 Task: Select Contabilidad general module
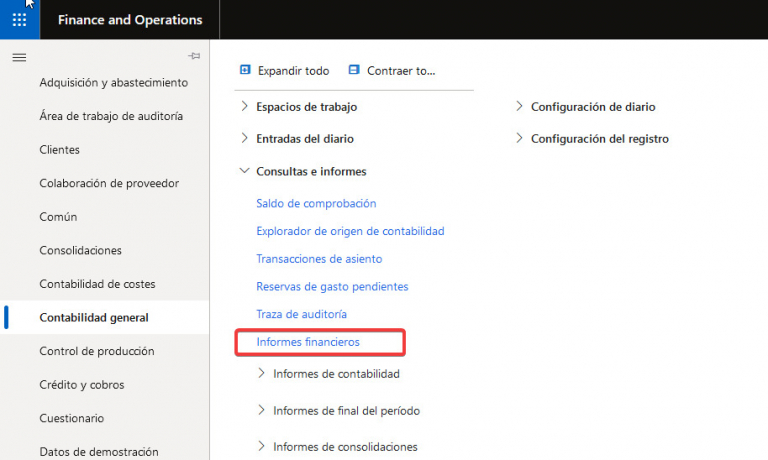pos(94,318)
